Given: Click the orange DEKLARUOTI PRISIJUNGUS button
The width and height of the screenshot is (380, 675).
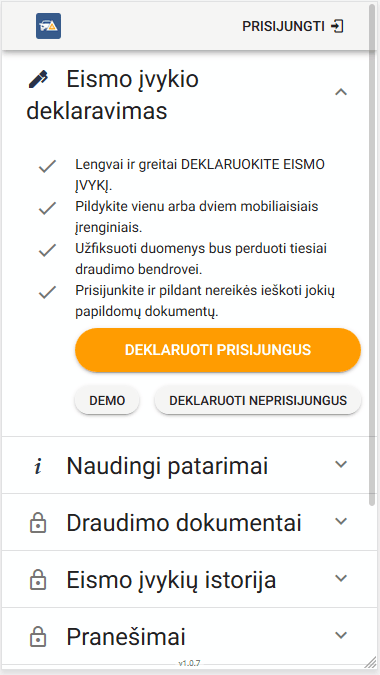Looking at the screenshot, I should coord(218,350).
